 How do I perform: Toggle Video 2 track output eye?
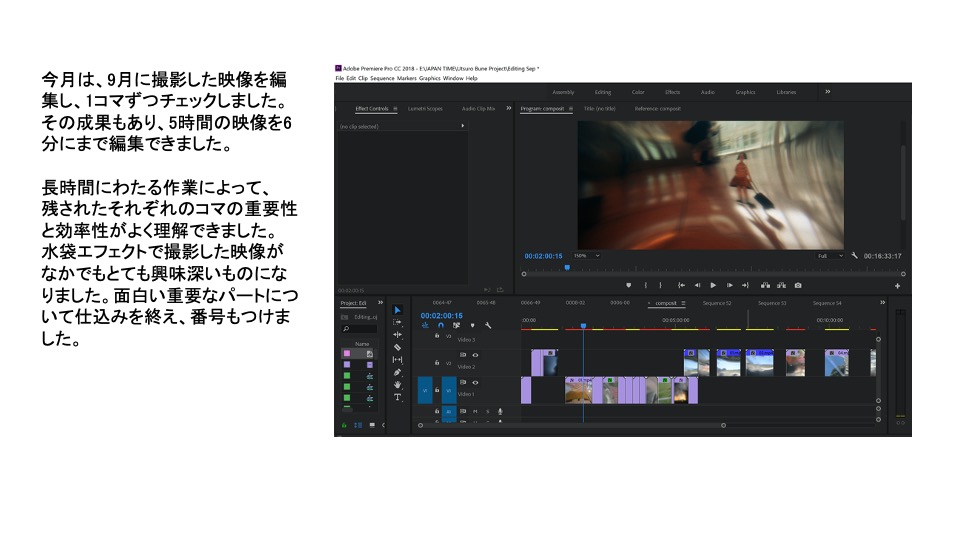pos(475,355)
